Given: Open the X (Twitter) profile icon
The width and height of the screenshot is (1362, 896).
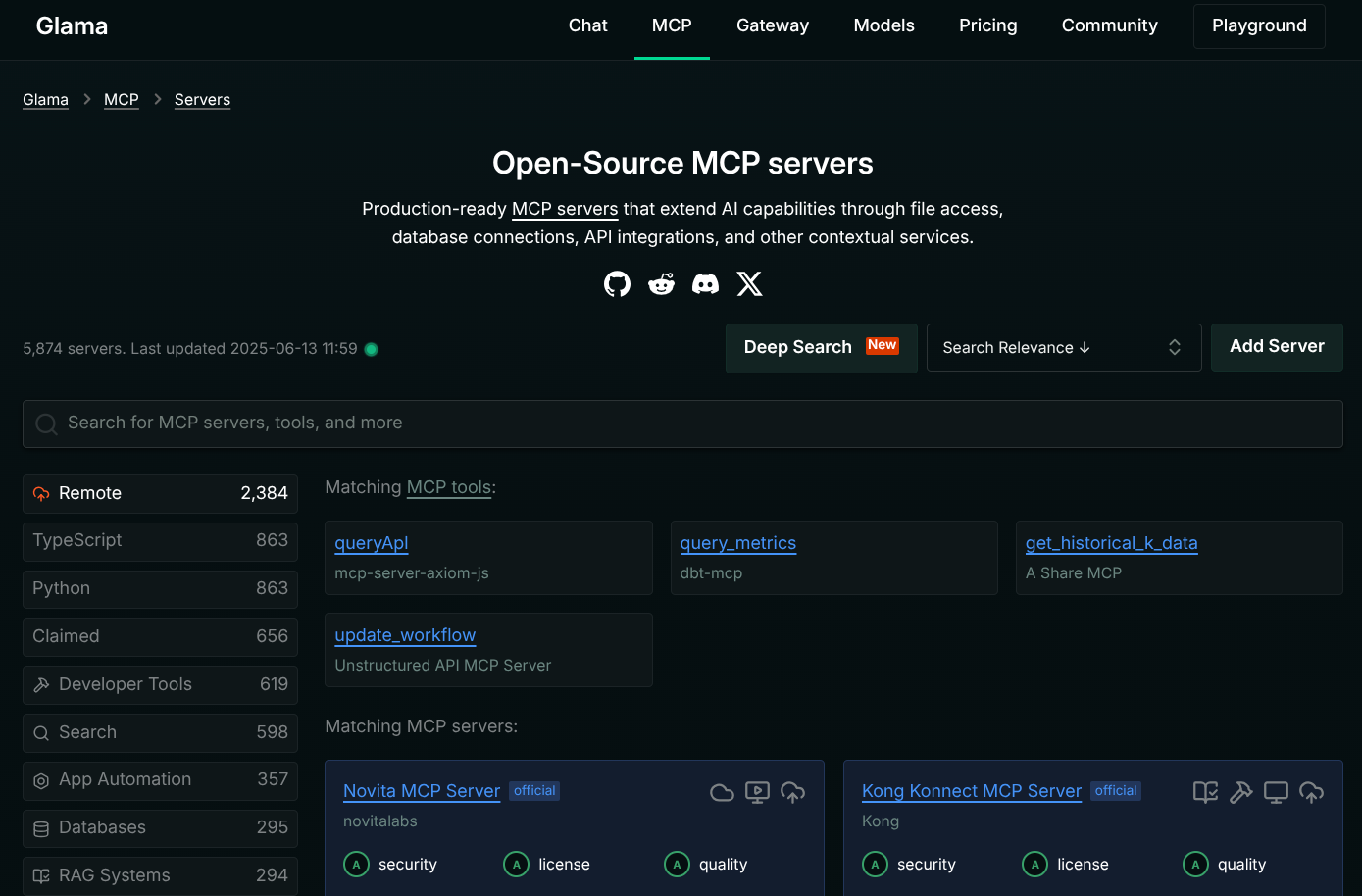Looking at the screenshot, I should point(749,283).
